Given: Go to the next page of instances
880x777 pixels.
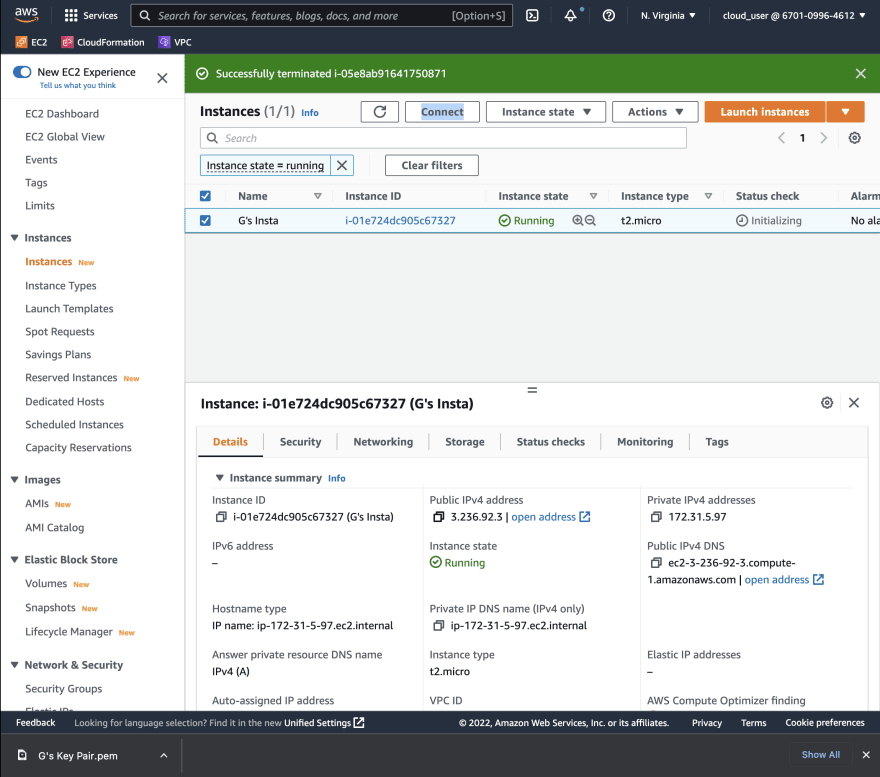Looking at the screenshot, I should 823,138.
